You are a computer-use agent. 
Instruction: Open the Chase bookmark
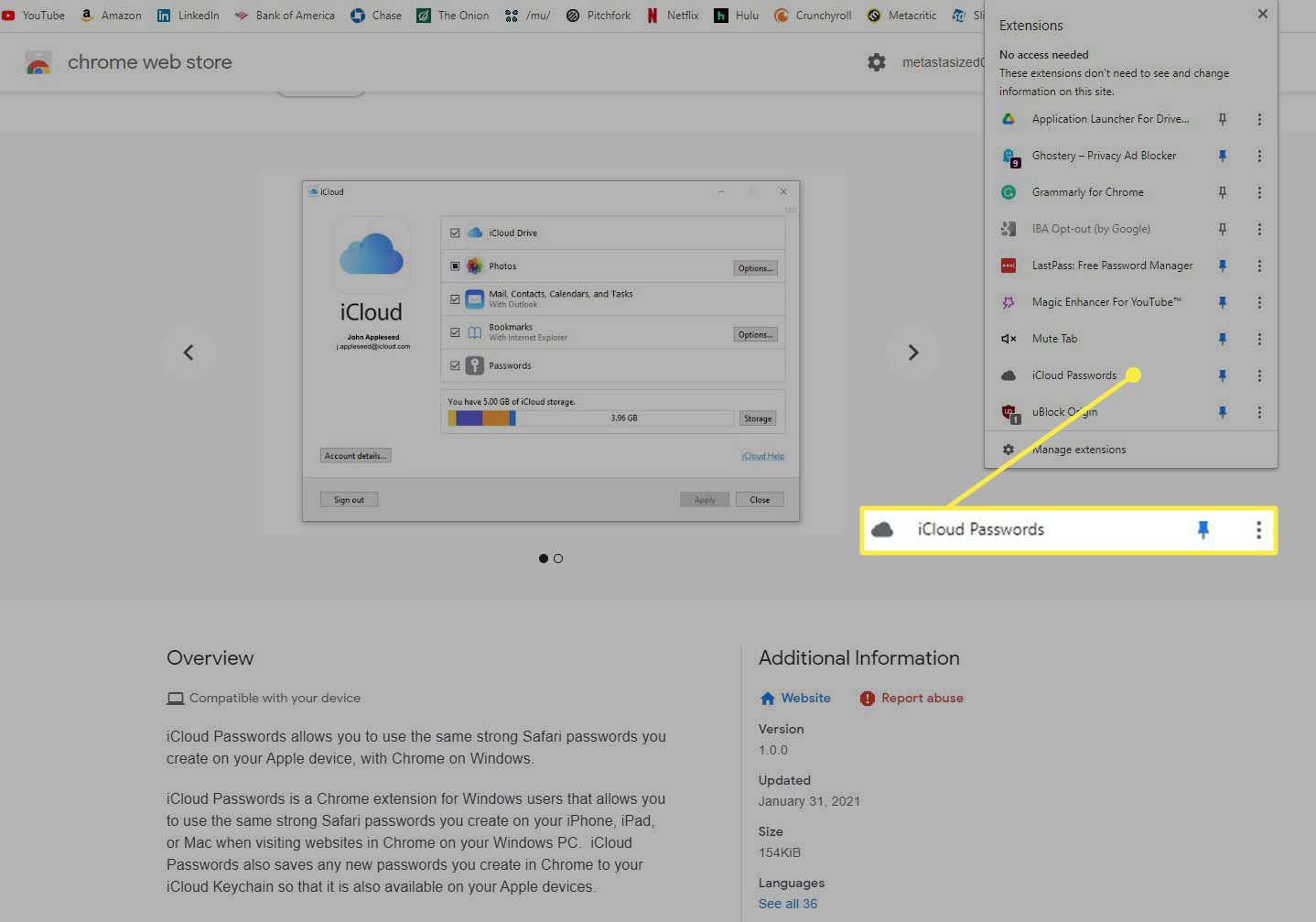pos(376,15)
